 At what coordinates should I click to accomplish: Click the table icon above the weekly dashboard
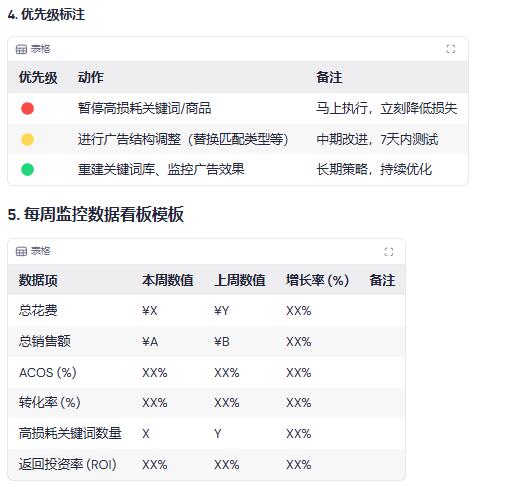pyautogui.click(x=21, y=251)
